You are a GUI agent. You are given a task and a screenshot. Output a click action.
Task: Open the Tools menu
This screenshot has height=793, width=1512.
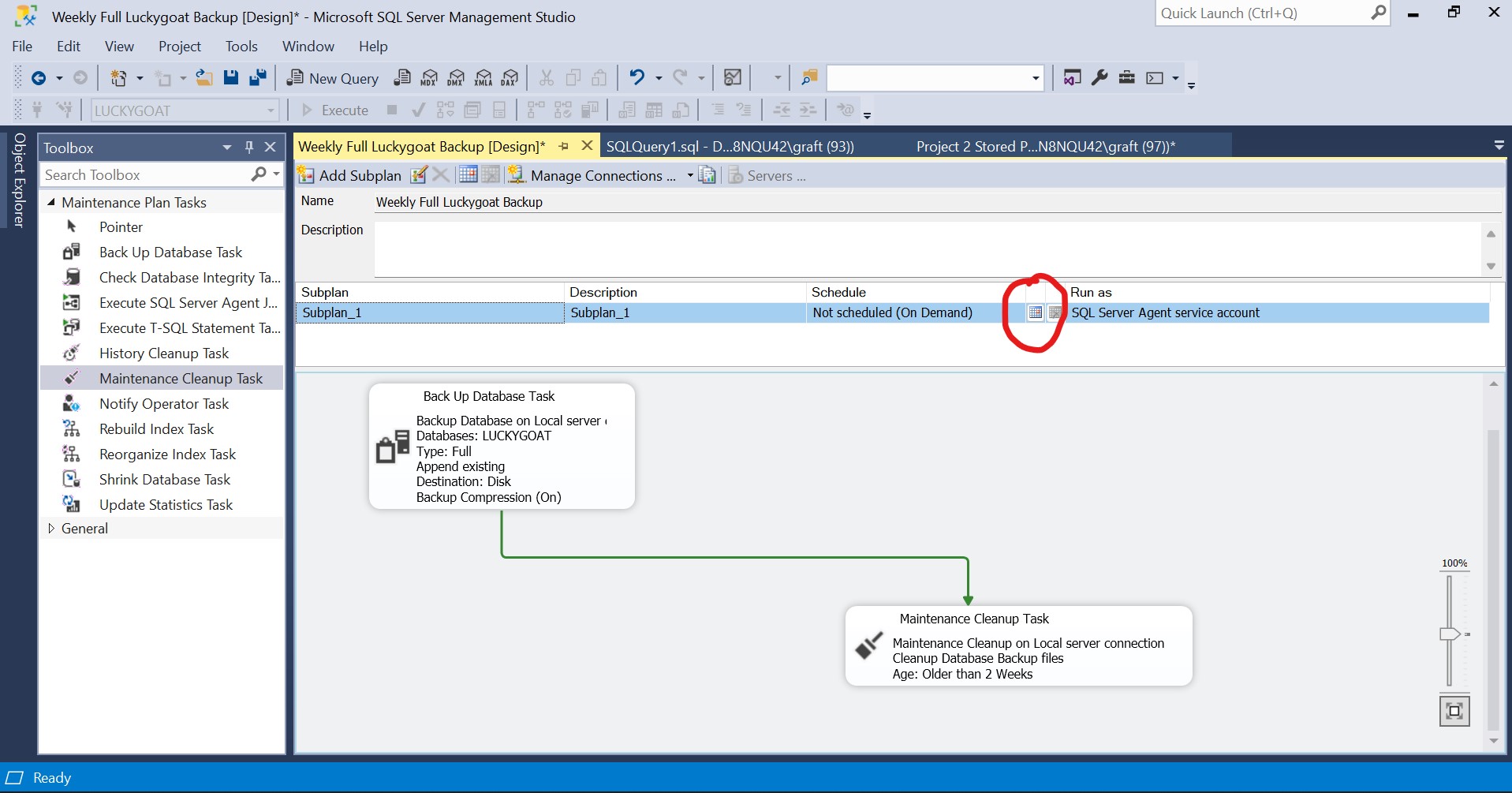[x=241, y=47]
